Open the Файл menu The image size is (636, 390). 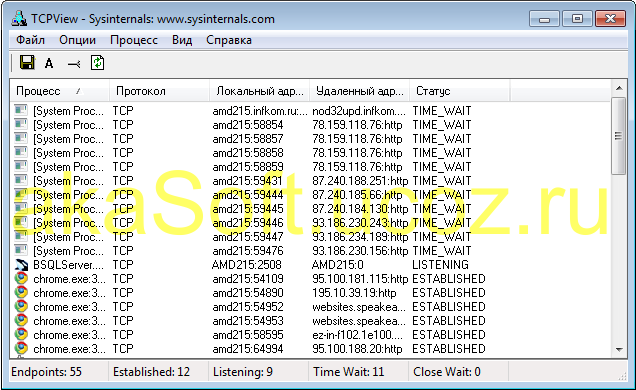click(x=30, y=40)
